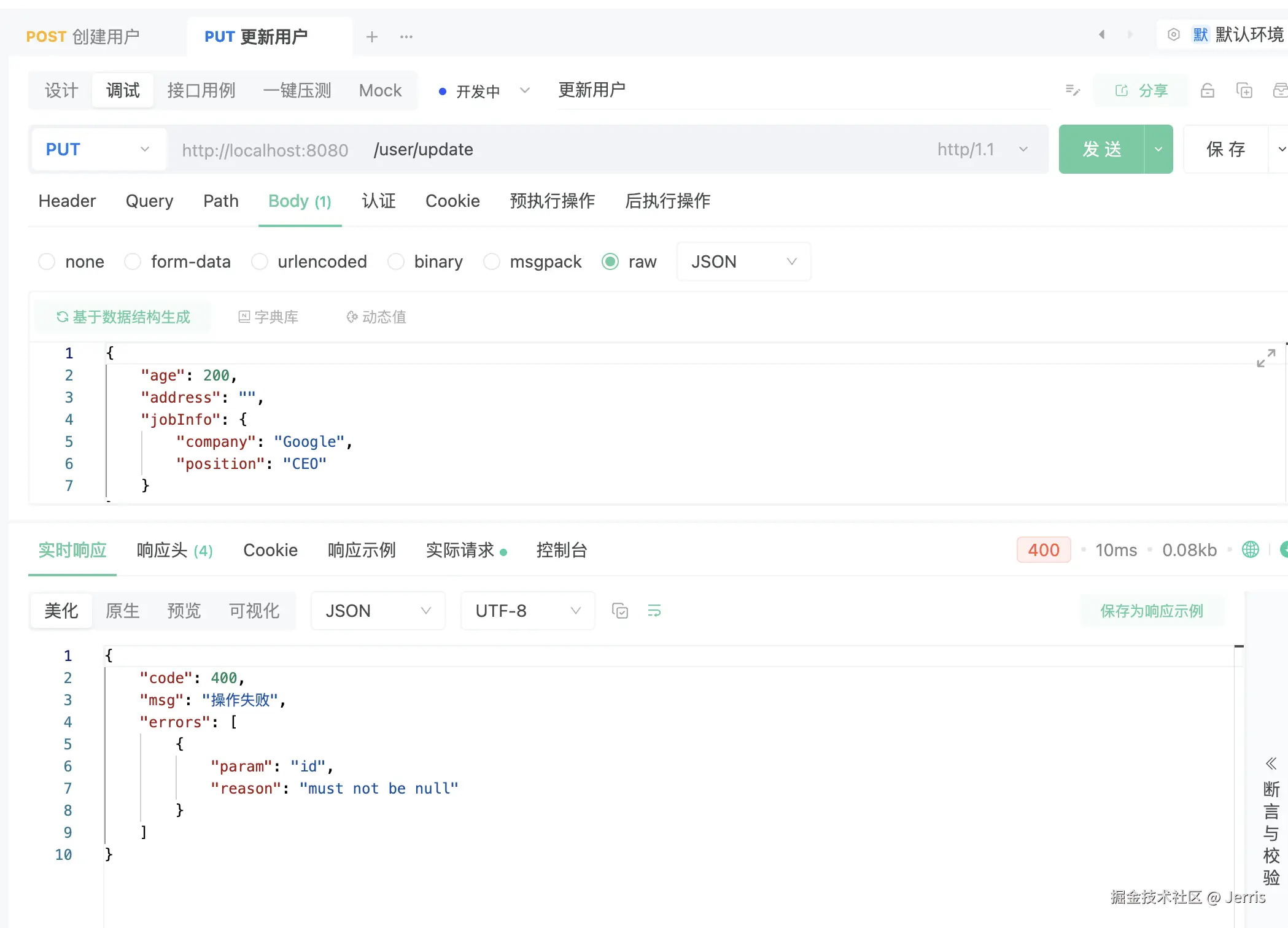Open the 字典库 button
This screenshot has height=928, width=1288.
click(x=268, y=317)
